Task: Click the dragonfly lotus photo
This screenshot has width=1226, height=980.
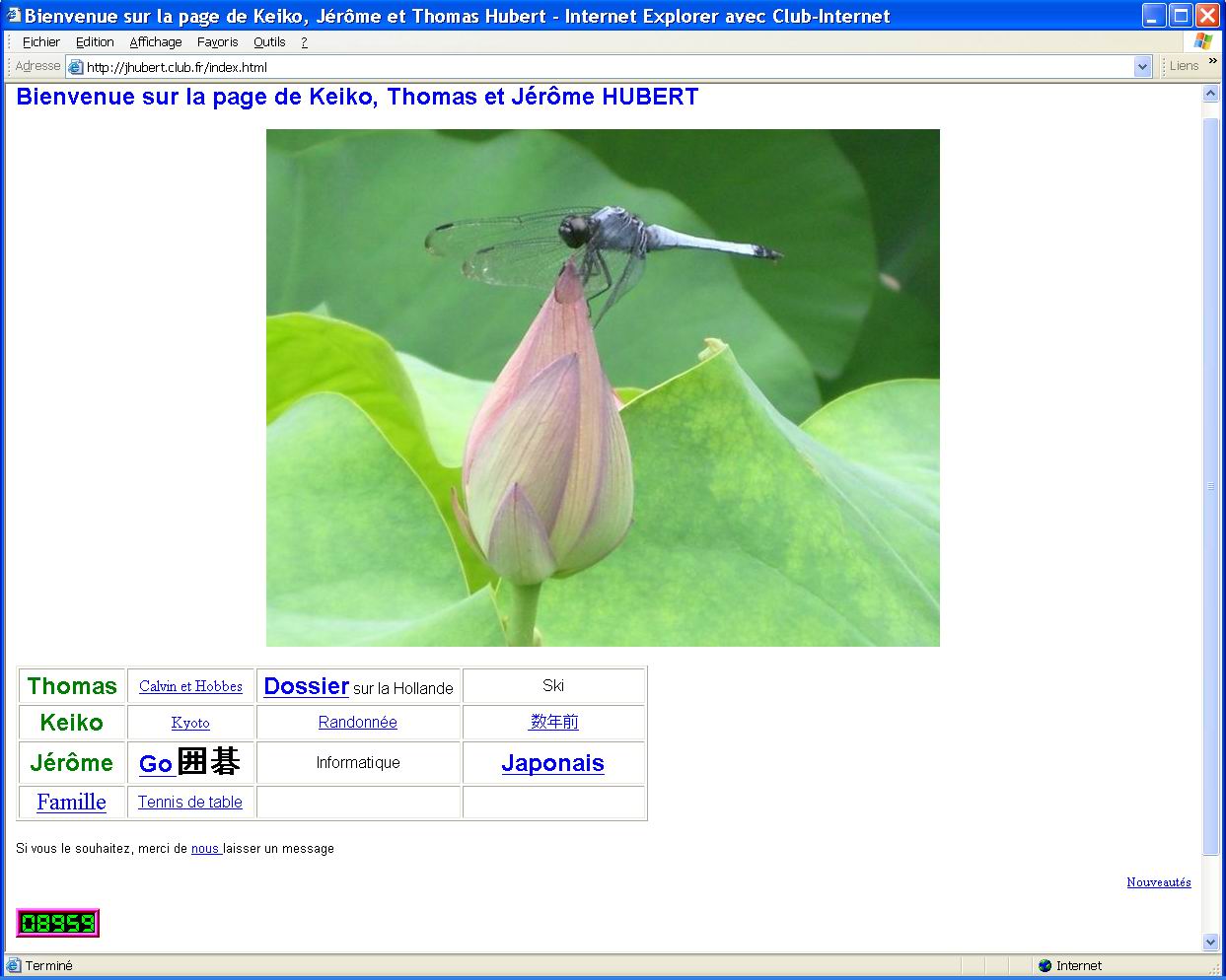Action: coord(603,387)
